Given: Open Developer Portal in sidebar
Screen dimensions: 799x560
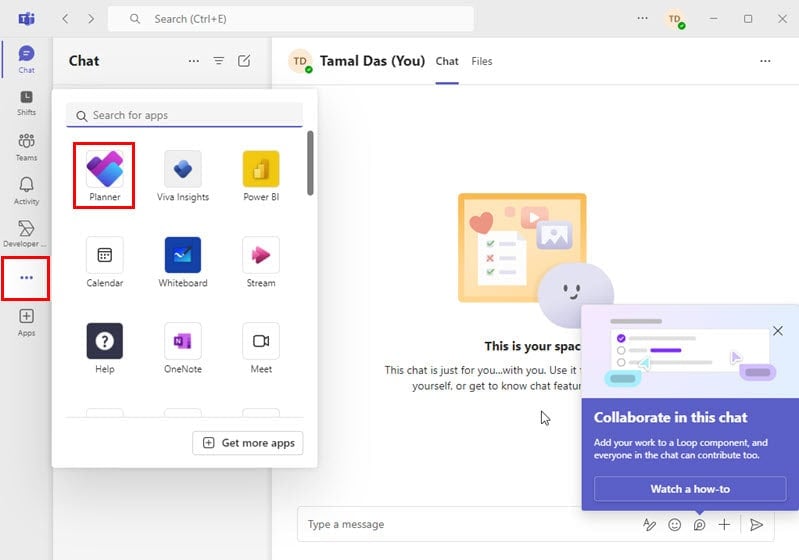Looking at the screenshot, I should 25,234.
